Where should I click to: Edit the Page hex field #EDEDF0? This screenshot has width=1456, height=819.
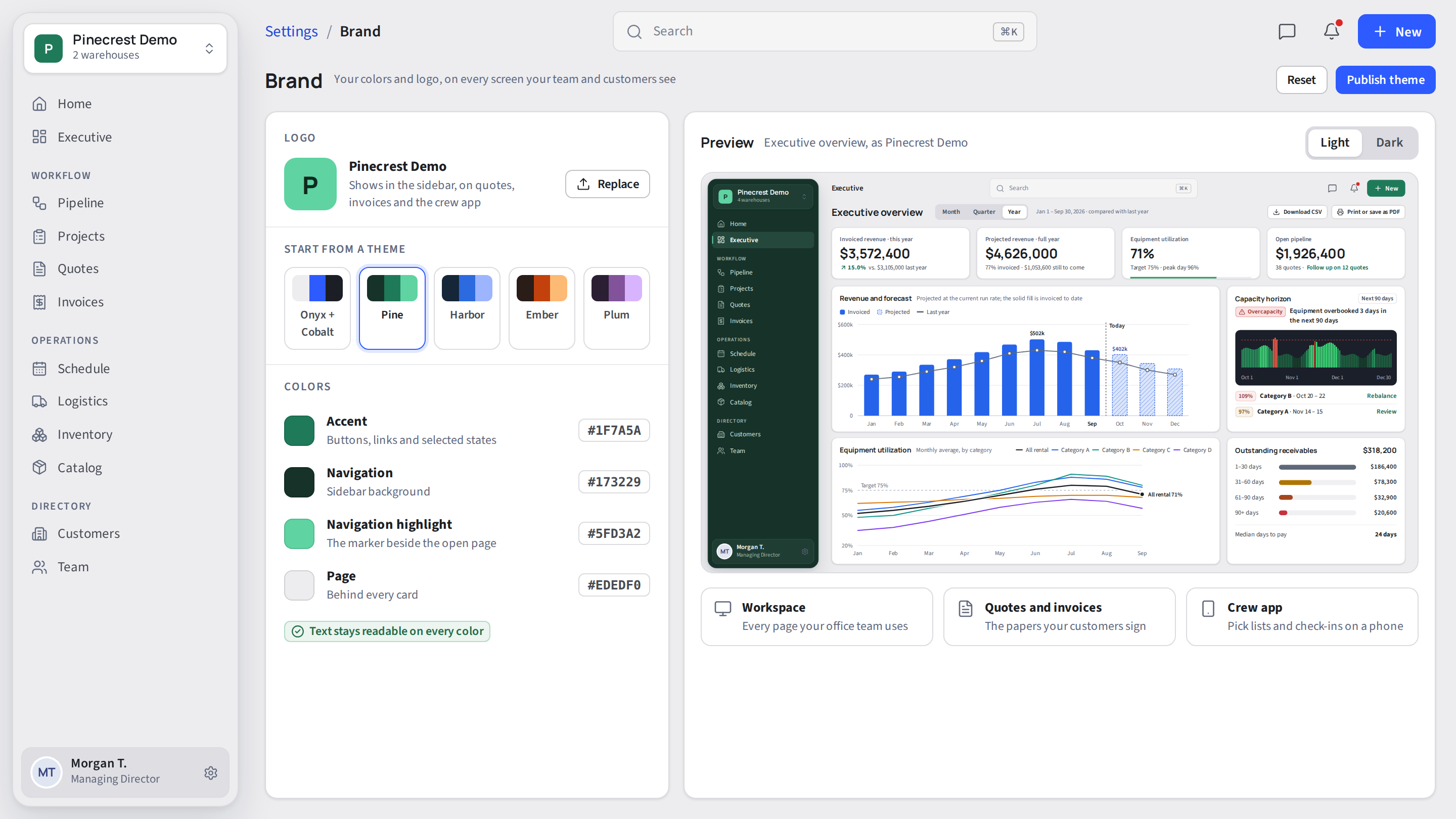click(x=614, y=584)
